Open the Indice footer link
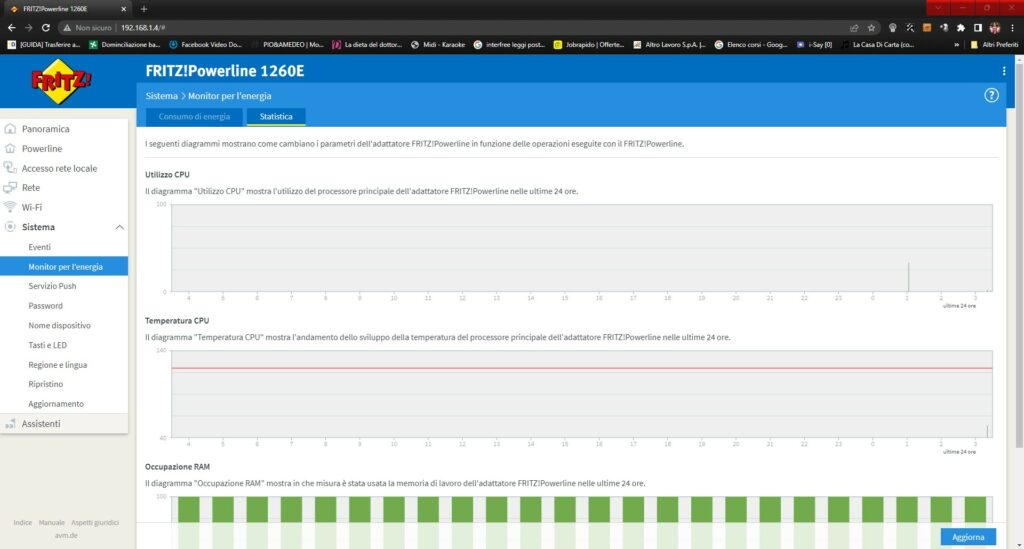The width and height of the screenshot is (1024, 549). click(x=22, y=522)
